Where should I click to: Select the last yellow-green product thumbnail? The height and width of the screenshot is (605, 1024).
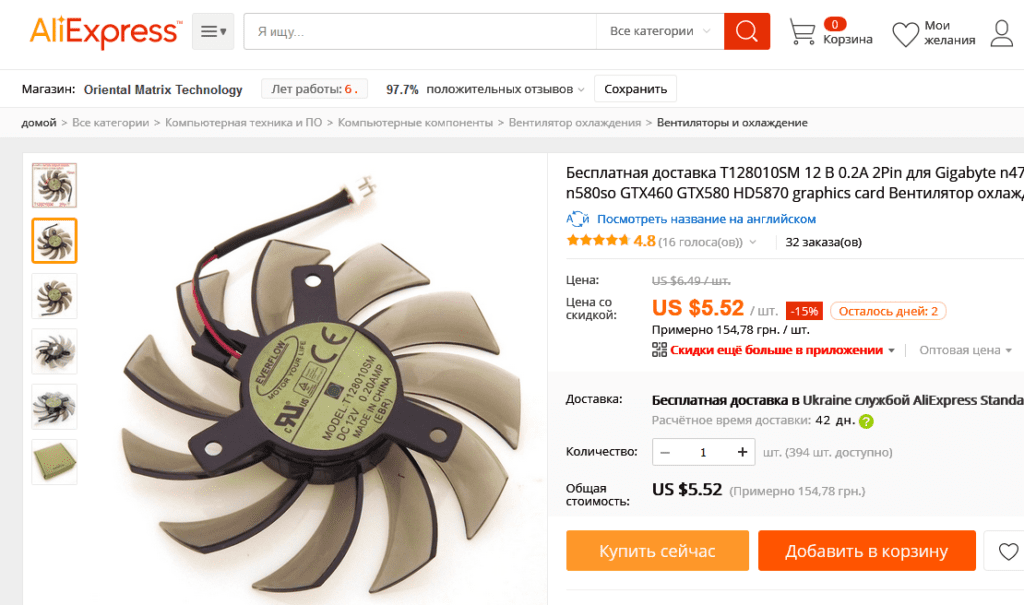click(54, 462)
